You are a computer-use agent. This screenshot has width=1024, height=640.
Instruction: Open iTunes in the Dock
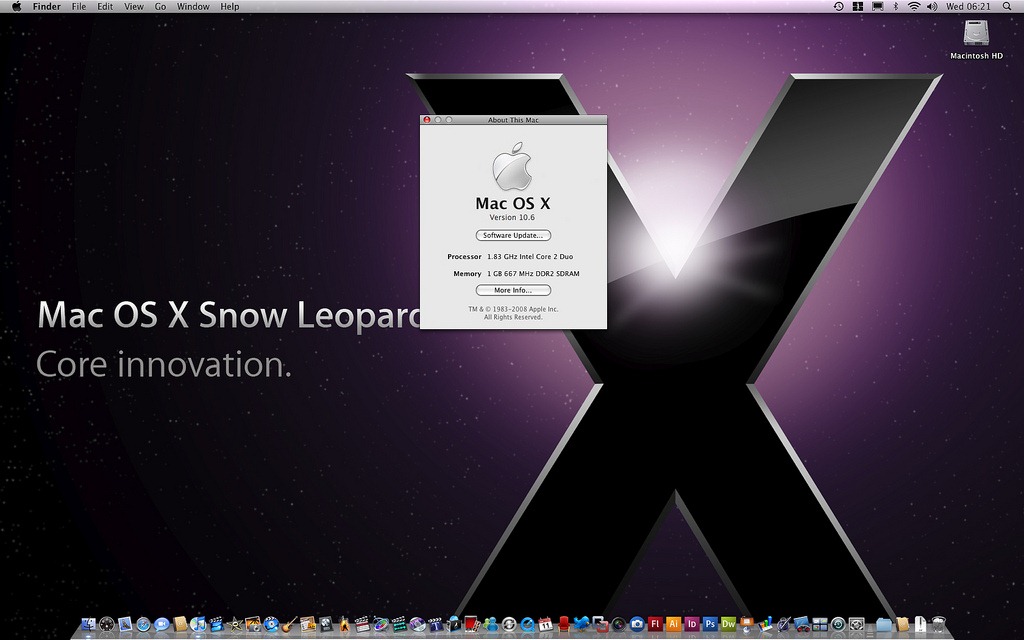[198, 625]
